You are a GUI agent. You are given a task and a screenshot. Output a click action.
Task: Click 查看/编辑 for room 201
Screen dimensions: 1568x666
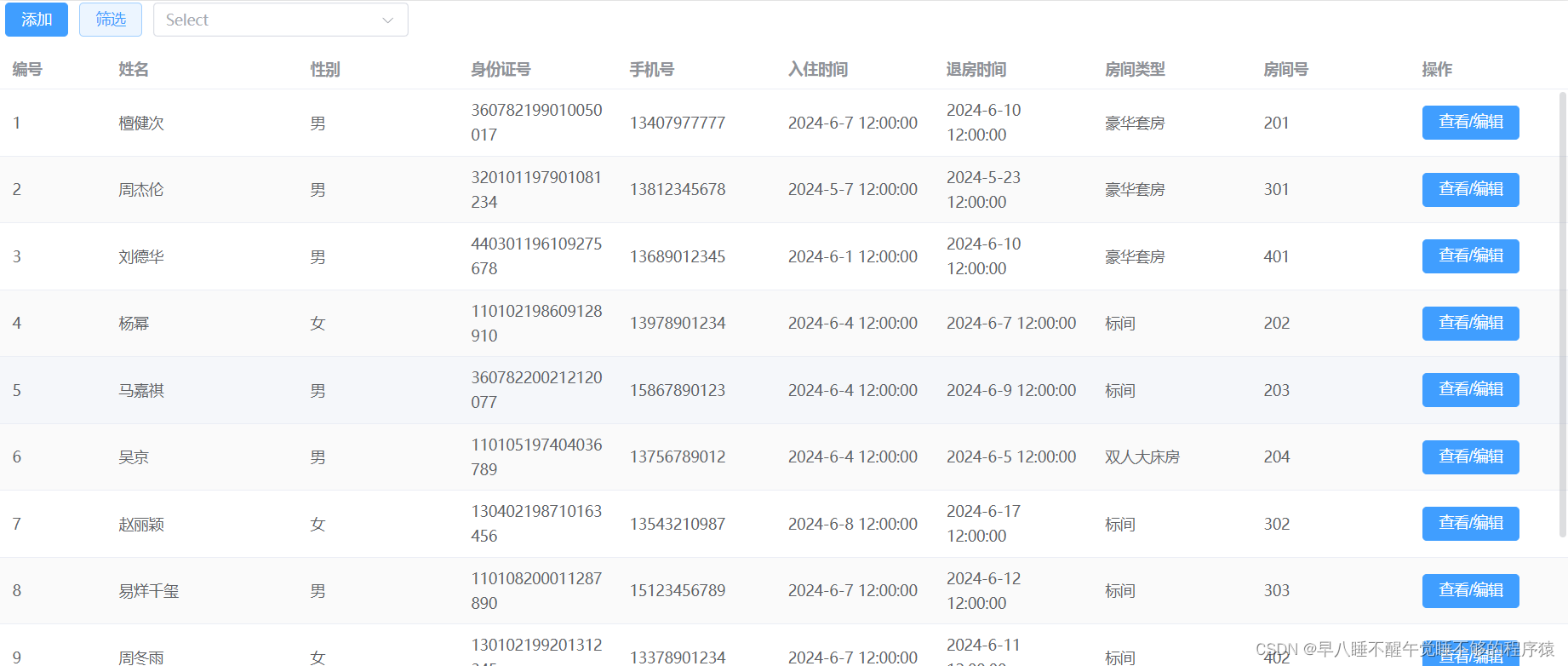coord(1470,123)
